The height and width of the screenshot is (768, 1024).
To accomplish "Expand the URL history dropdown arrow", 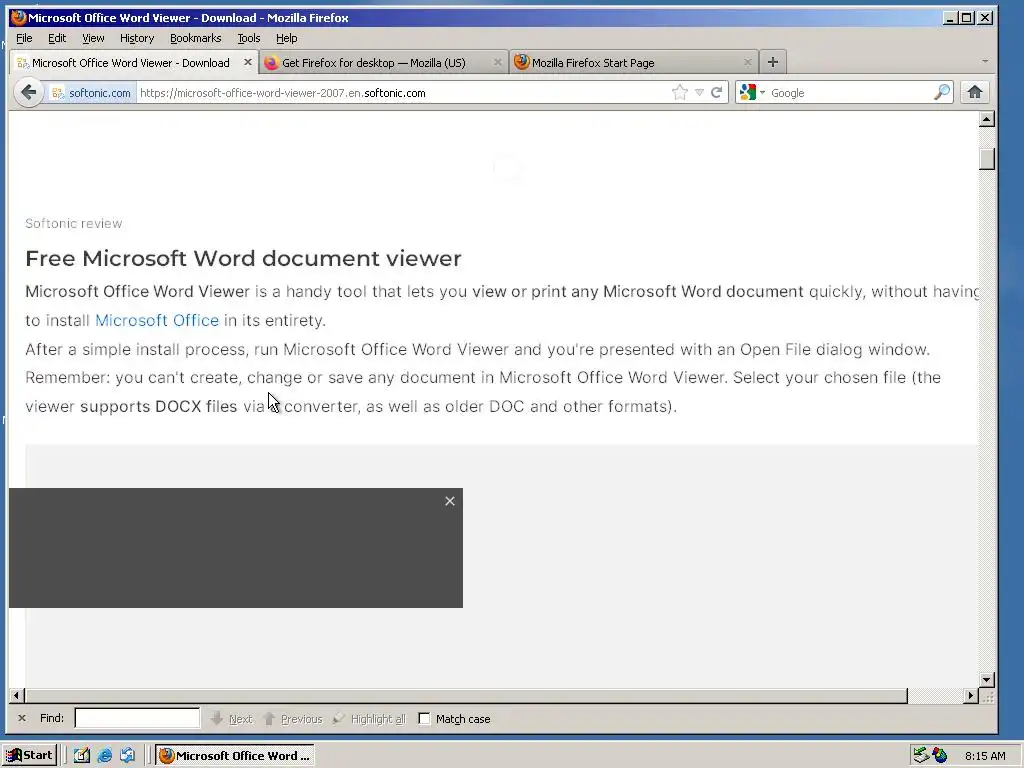I will click(x=699, y=93).
